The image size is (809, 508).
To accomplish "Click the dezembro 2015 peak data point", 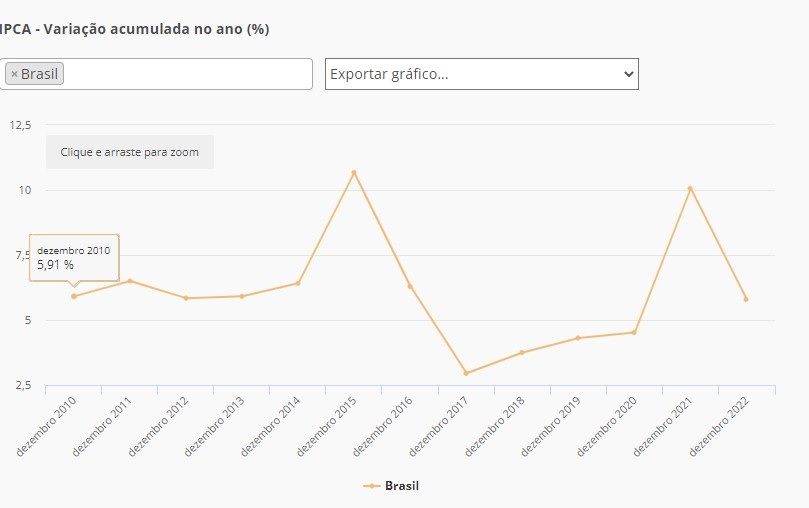I will (354, 173).
